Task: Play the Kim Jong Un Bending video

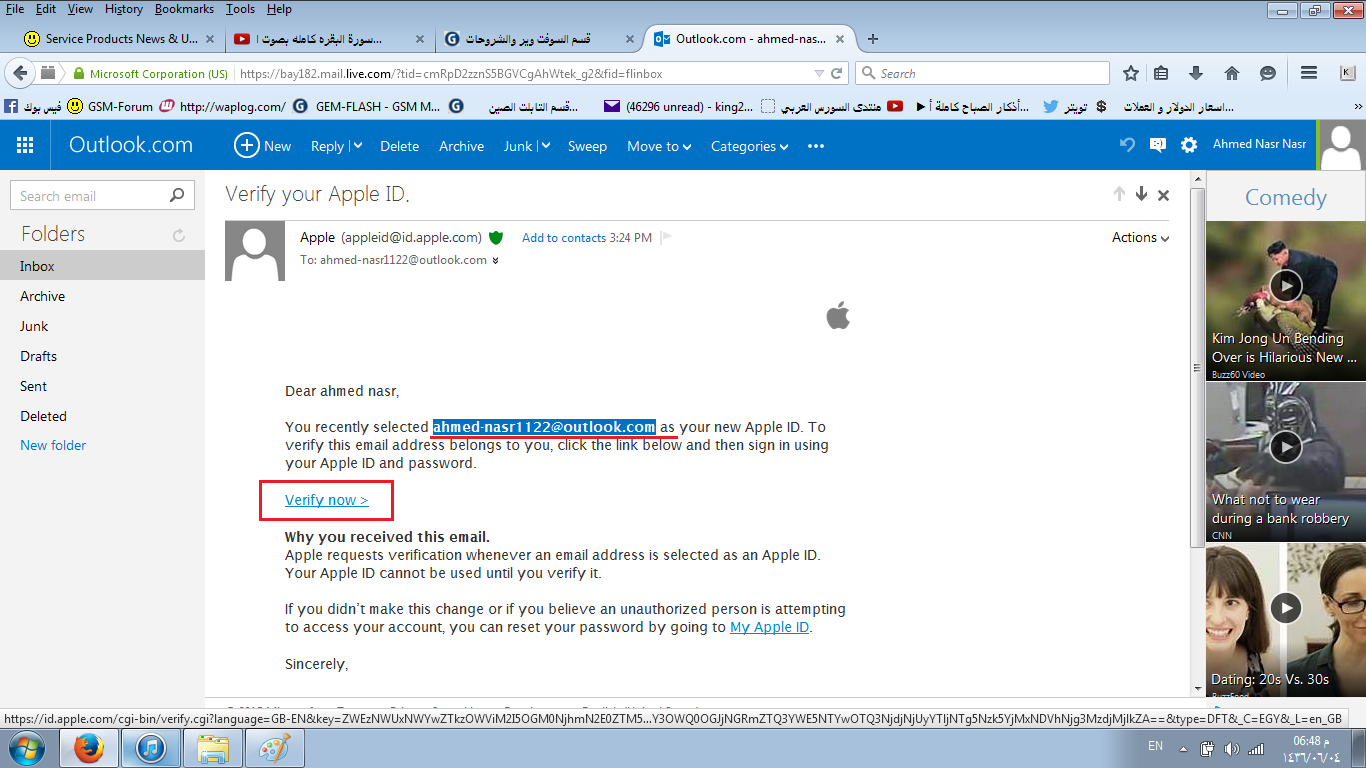Action: tap(1286, 286)
